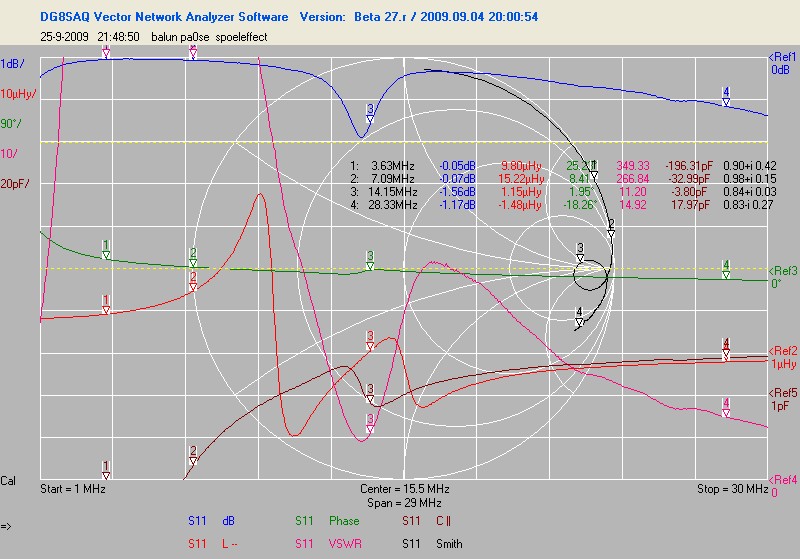Select pink VSWR trace marker 3

point(370,424)
